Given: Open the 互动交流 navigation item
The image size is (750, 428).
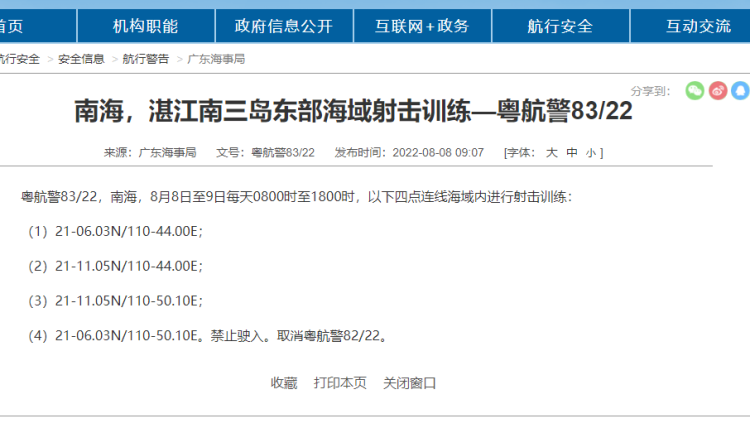Looking at the screenshot, I should tap(698, 26).
